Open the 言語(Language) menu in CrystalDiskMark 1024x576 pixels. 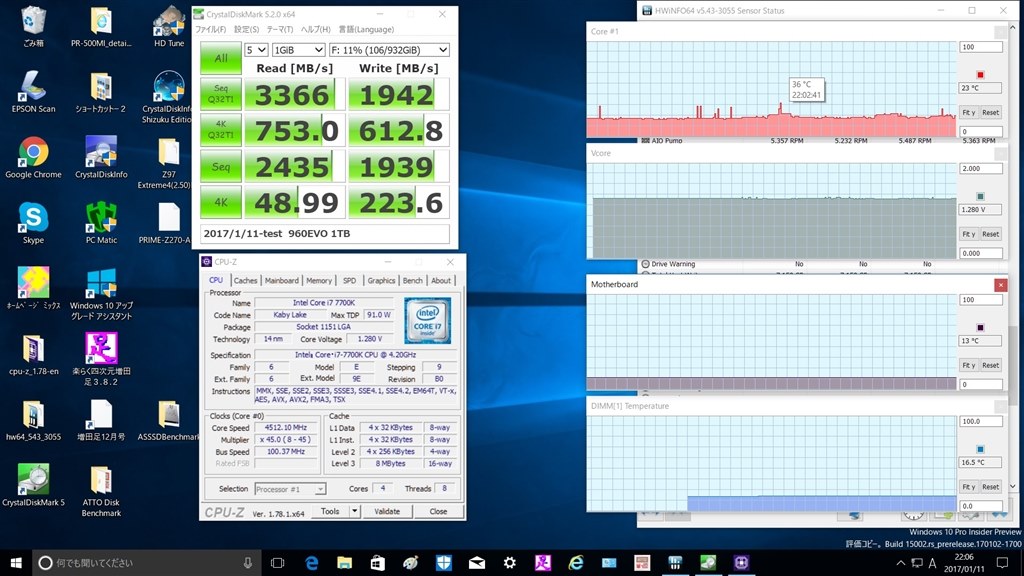(x=366, y=29)
